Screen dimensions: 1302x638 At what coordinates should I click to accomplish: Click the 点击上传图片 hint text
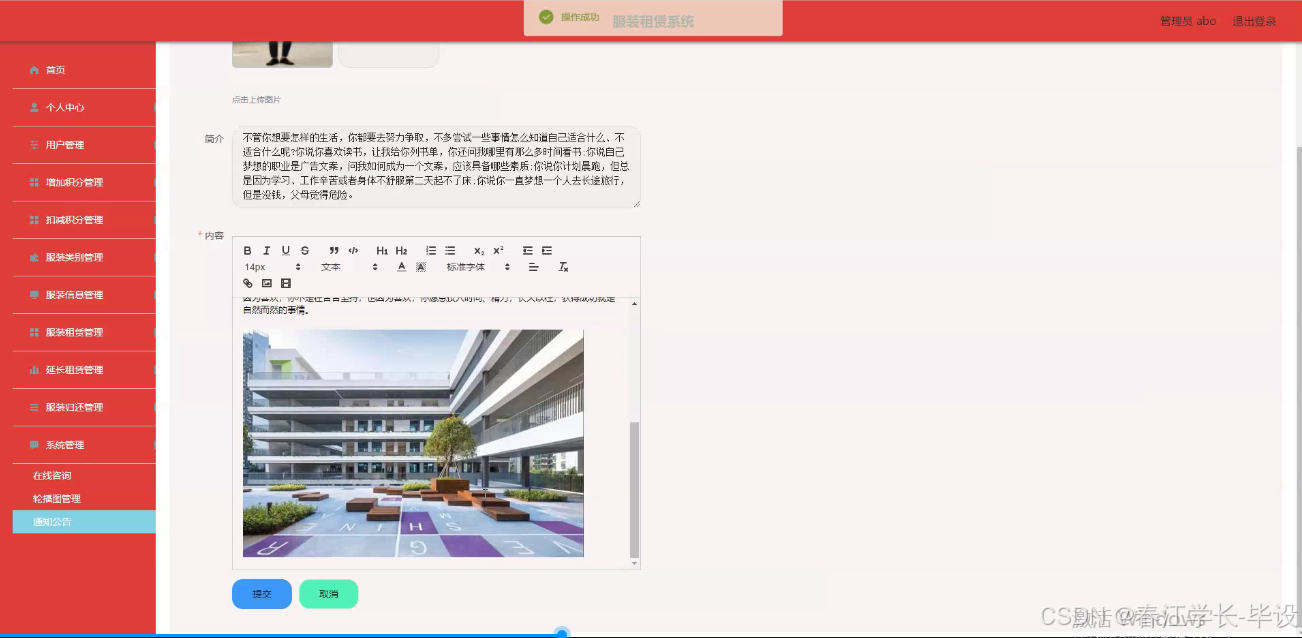pyautogui.click(x=257, y=100)
